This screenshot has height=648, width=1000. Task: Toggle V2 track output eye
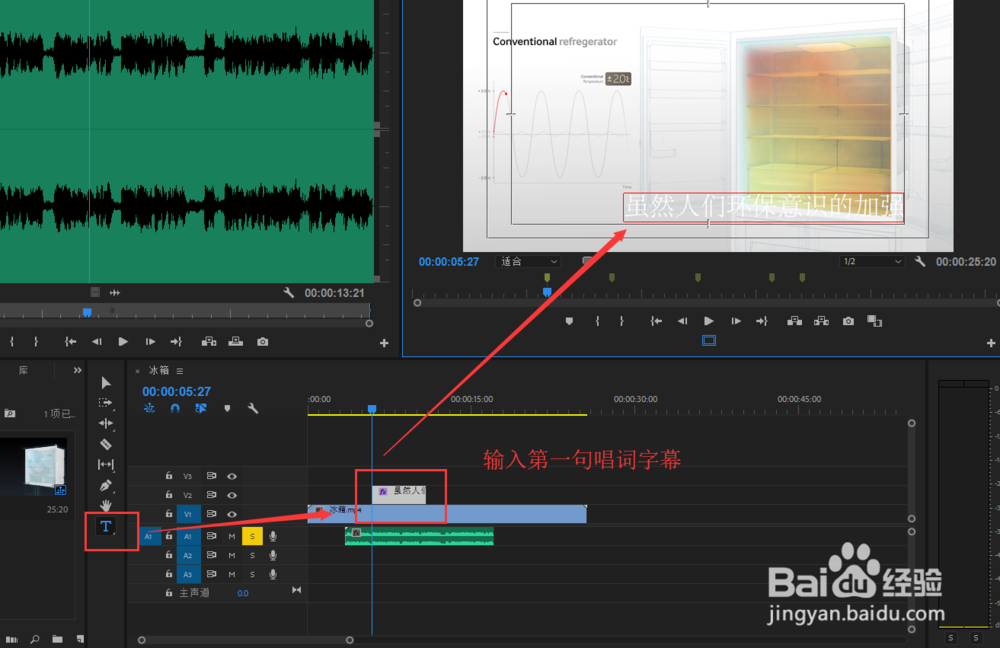(x=232, y=495)
